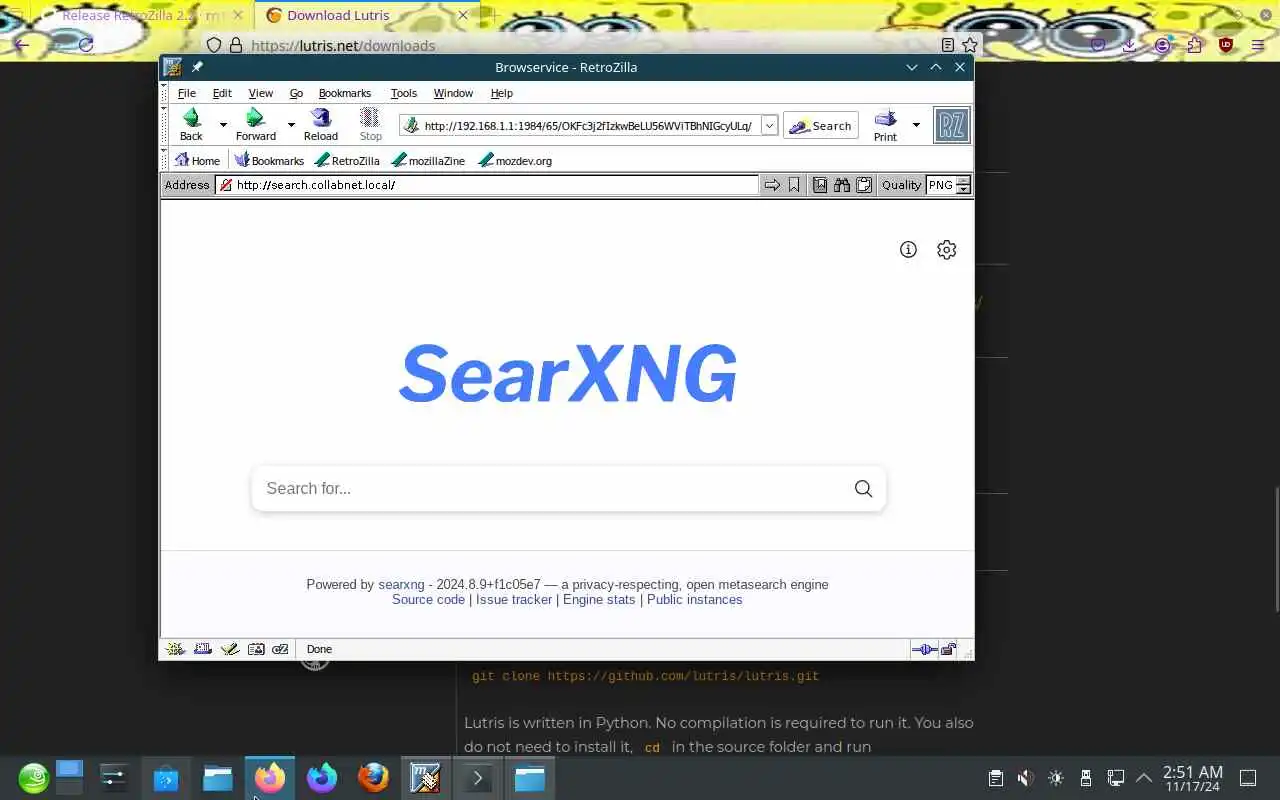This screenshot has width=1280, height=800.
Task: Click the volume icon in system tray
Action: click(1025, 778)
